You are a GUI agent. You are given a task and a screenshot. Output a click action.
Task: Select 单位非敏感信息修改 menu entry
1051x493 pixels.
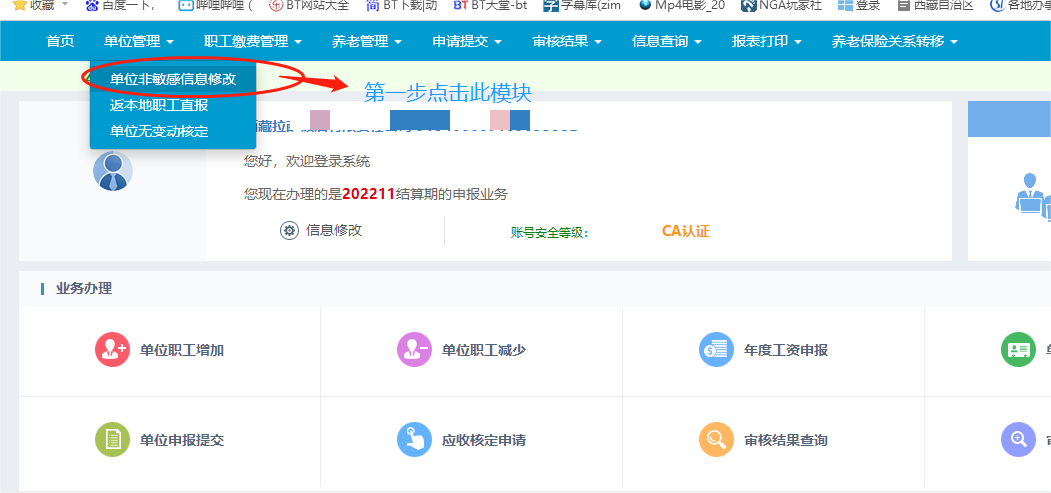click(173, 78)
